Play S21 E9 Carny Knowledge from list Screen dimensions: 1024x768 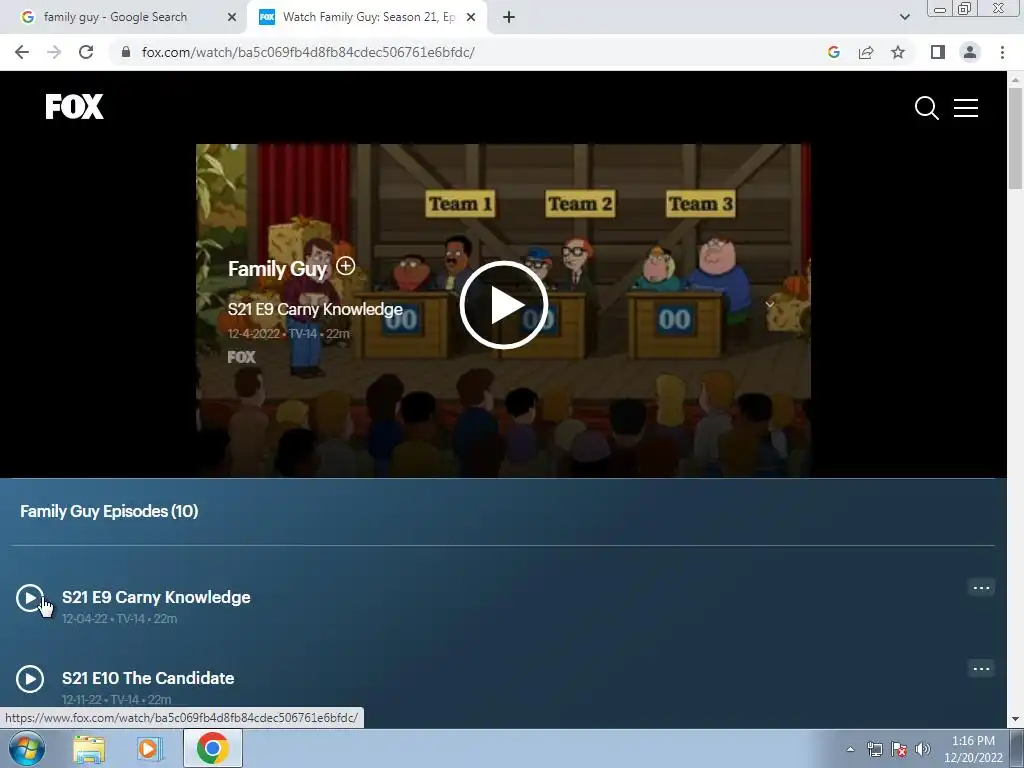click(x=30, y=598)
